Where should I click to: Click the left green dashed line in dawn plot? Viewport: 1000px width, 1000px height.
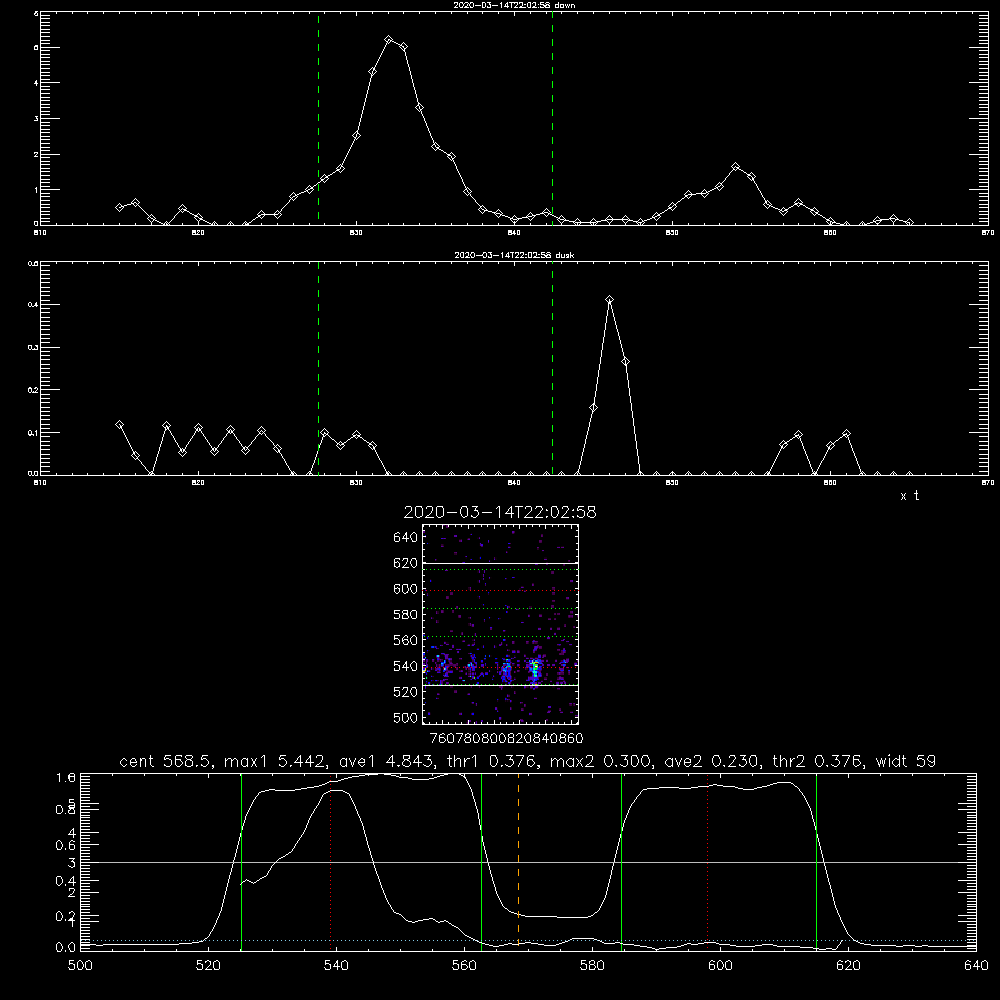pos(318,118)
